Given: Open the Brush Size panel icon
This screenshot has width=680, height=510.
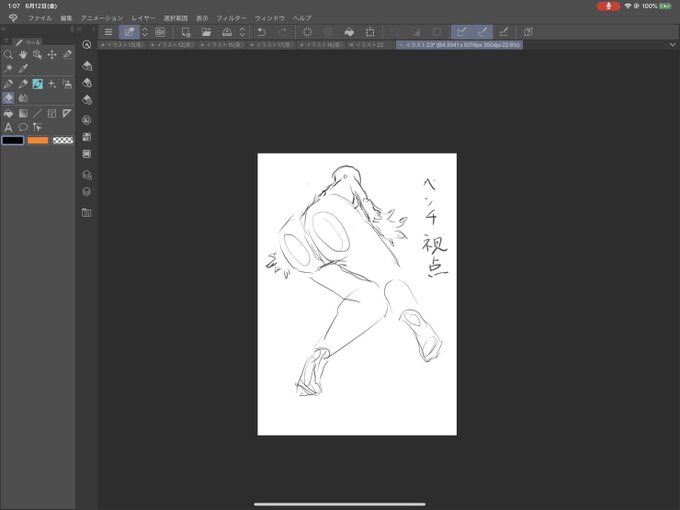Looking at the screenshot, I should click(x=87, y=100).
